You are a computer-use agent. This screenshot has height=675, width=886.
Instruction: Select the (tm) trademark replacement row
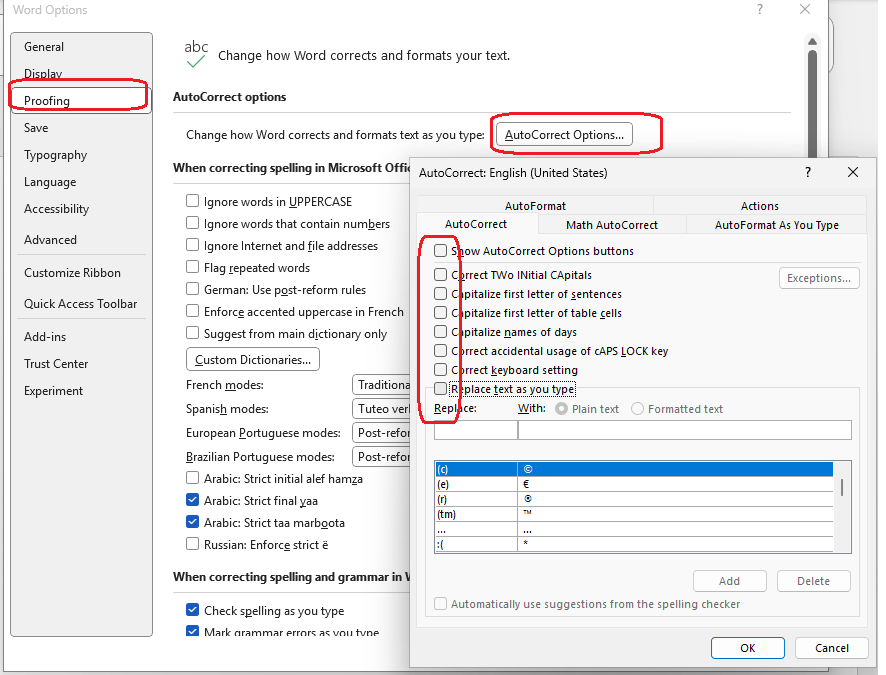pos(633,514)
